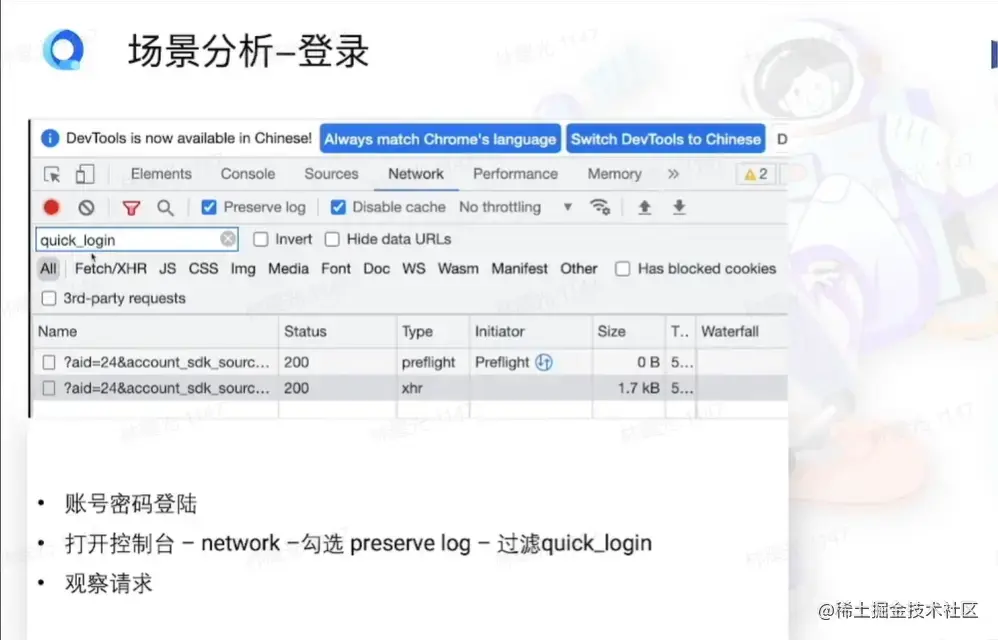Switch to the Console tab

tap(247, 173)
